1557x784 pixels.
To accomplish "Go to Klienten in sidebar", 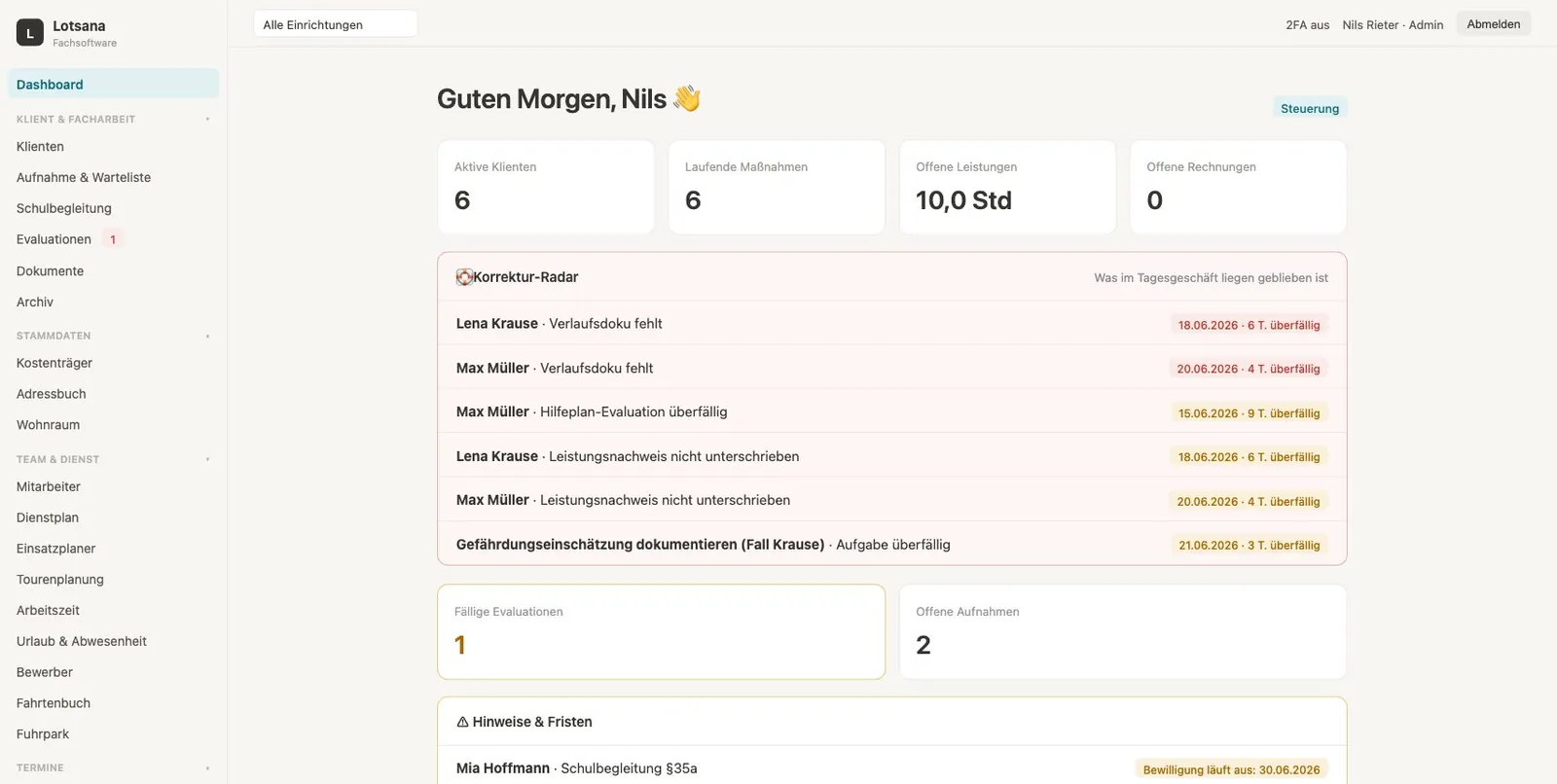I will [114, 147].
